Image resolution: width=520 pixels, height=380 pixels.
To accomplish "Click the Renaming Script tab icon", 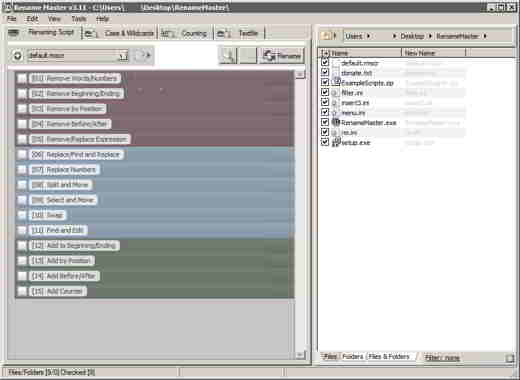I will tap(14, 32).
